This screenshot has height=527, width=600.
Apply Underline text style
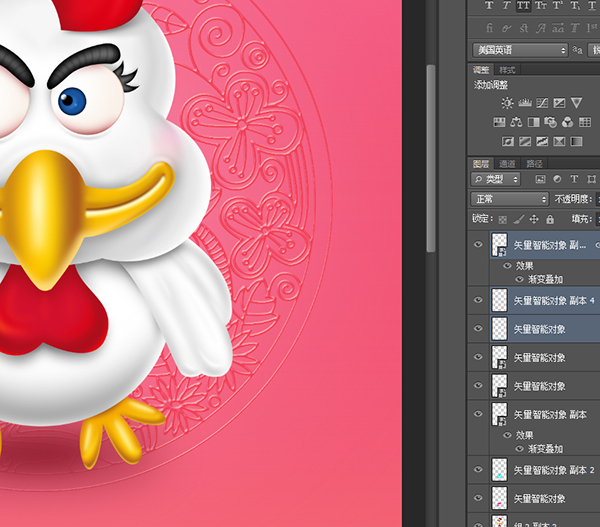[592, 5]
